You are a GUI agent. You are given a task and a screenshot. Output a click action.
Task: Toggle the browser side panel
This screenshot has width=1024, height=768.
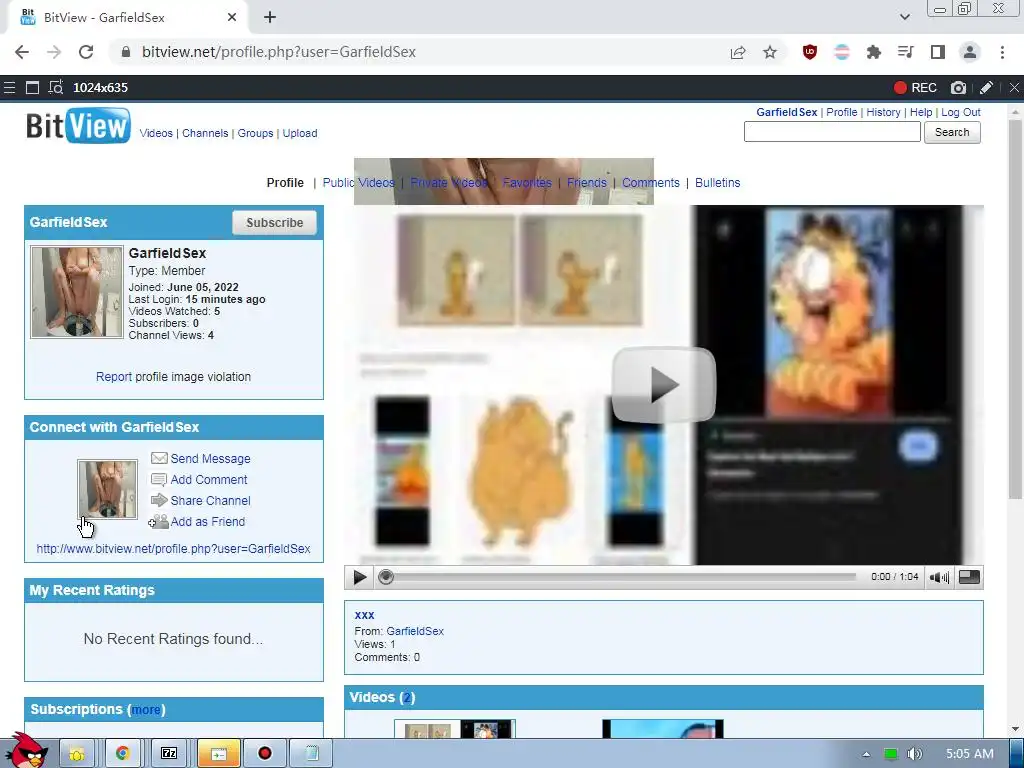(938, 52)
